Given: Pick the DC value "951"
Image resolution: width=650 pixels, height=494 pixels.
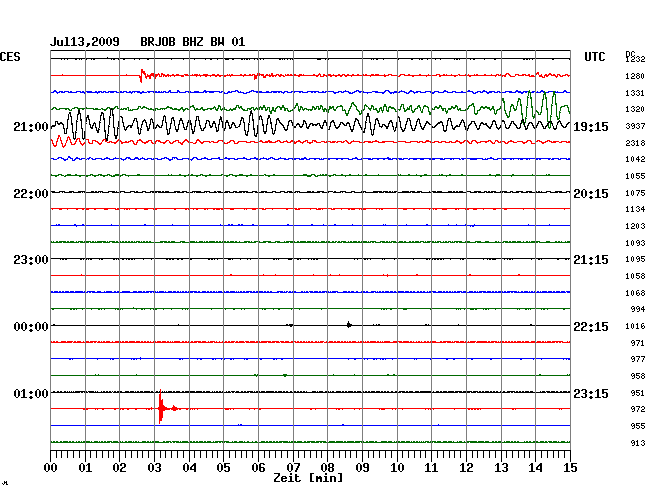Looking at the screenshot, I should coord(638,393).
